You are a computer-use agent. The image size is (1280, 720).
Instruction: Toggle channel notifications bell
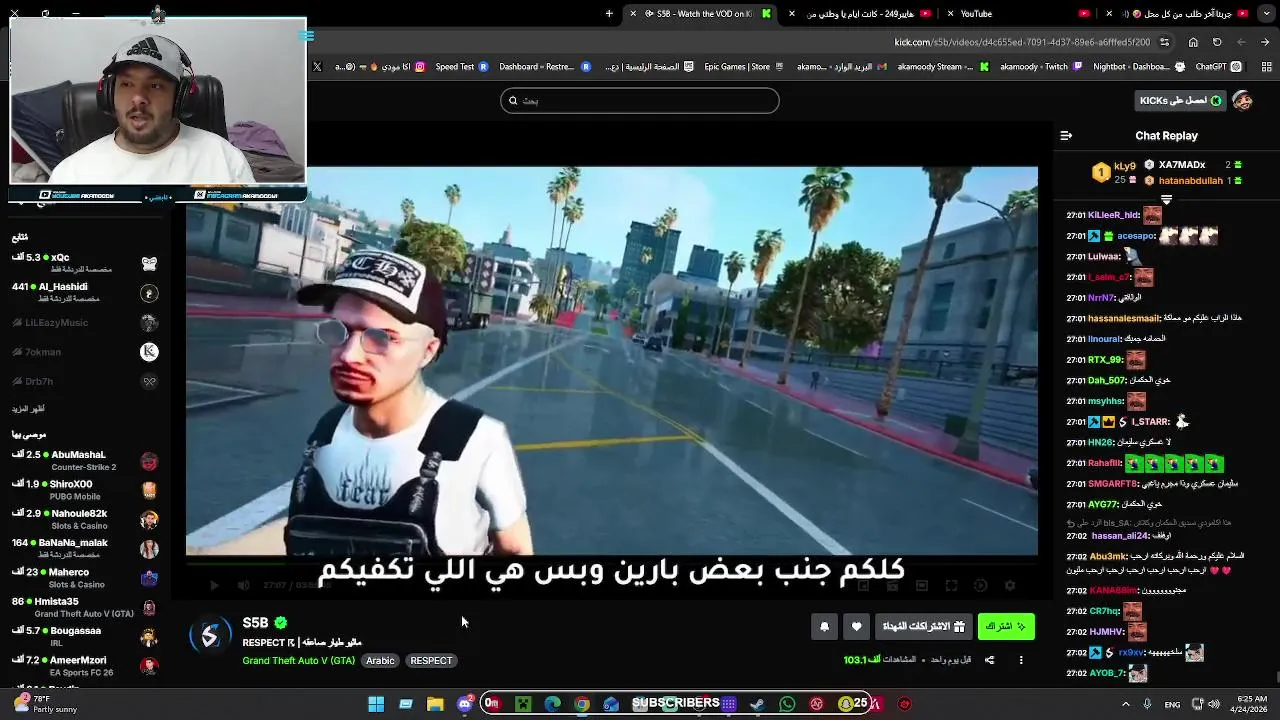[824, 626]
